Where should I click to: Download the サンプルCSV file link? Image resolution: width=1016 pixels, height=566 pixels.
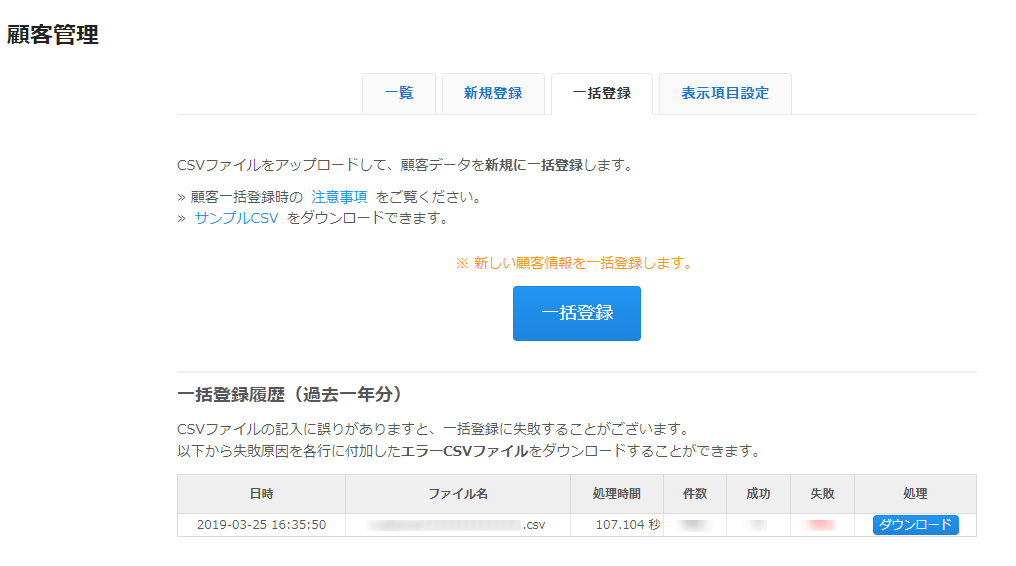[237, 218]
